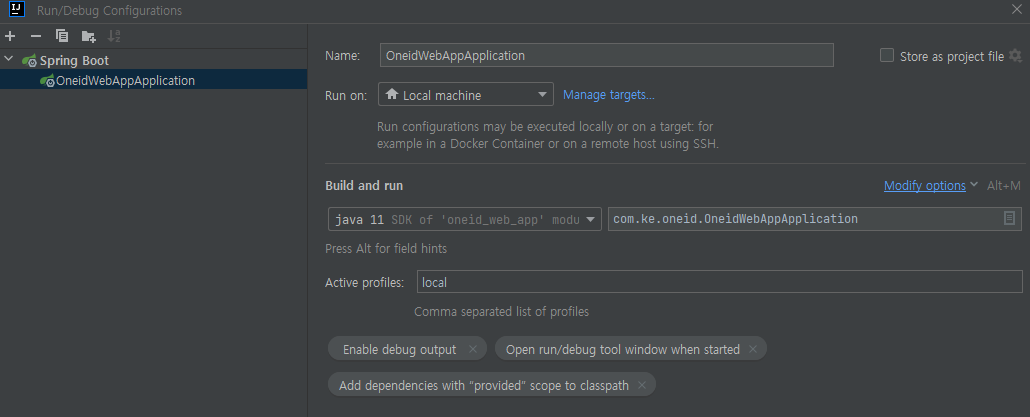The image size is (1030, 417).
Task: Click the house icon in Run on dropdown
Action: click(392, 94)
